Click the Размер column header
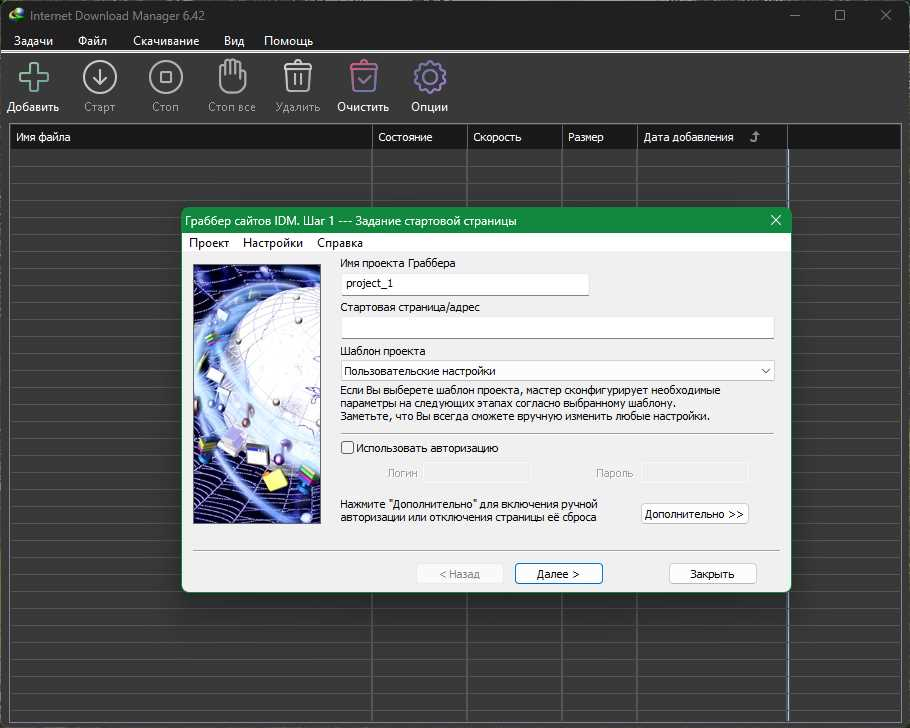 (x=600, y=137)
